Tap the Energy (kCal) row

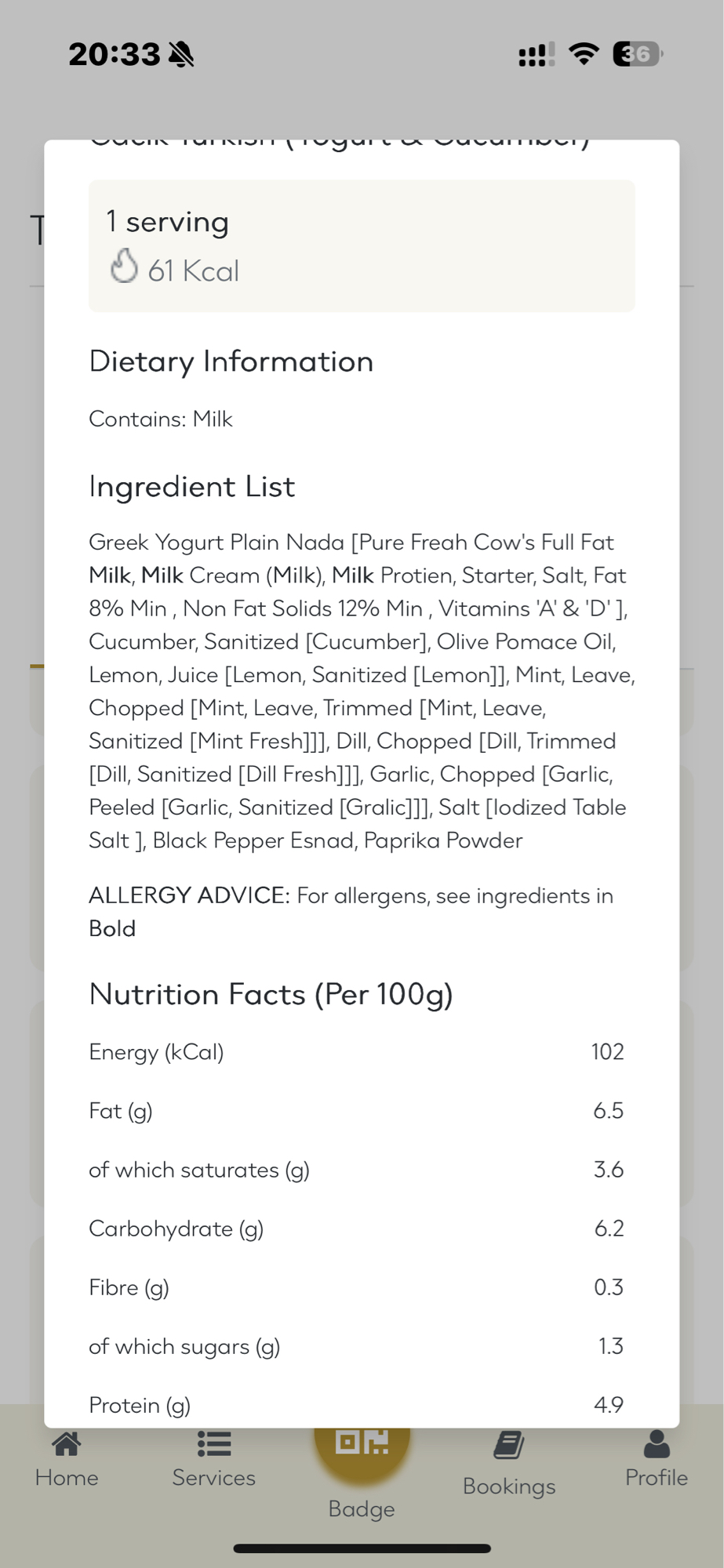pyautogui.click(x=356, y=1052)
